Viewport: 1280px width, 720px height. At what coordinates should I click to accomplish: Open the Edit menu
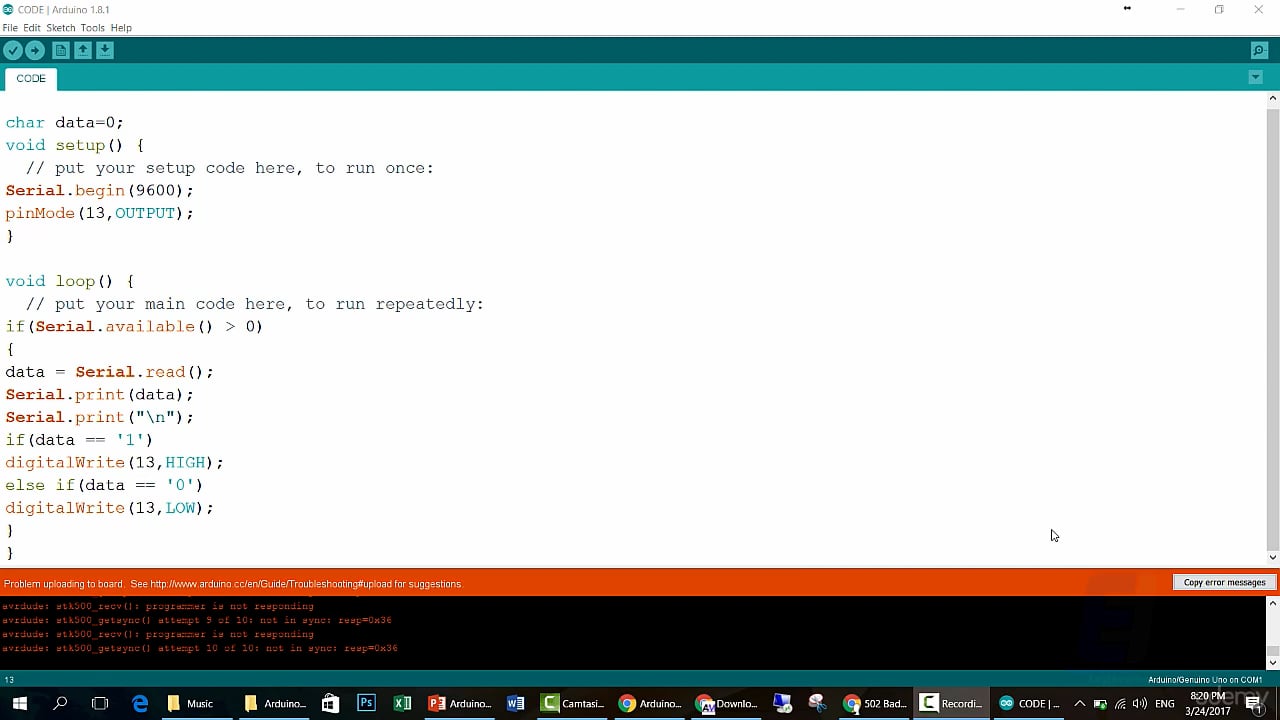point(32,28)
